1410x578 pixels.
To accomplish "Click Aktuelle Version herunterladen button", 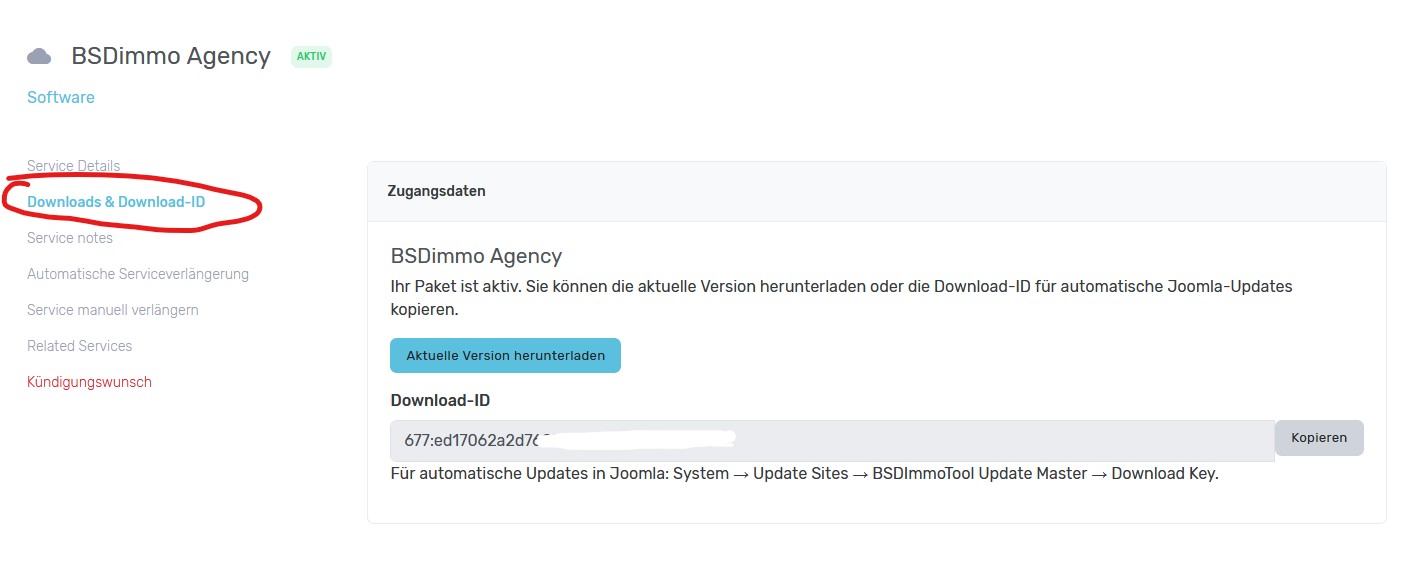I will 505,355.
